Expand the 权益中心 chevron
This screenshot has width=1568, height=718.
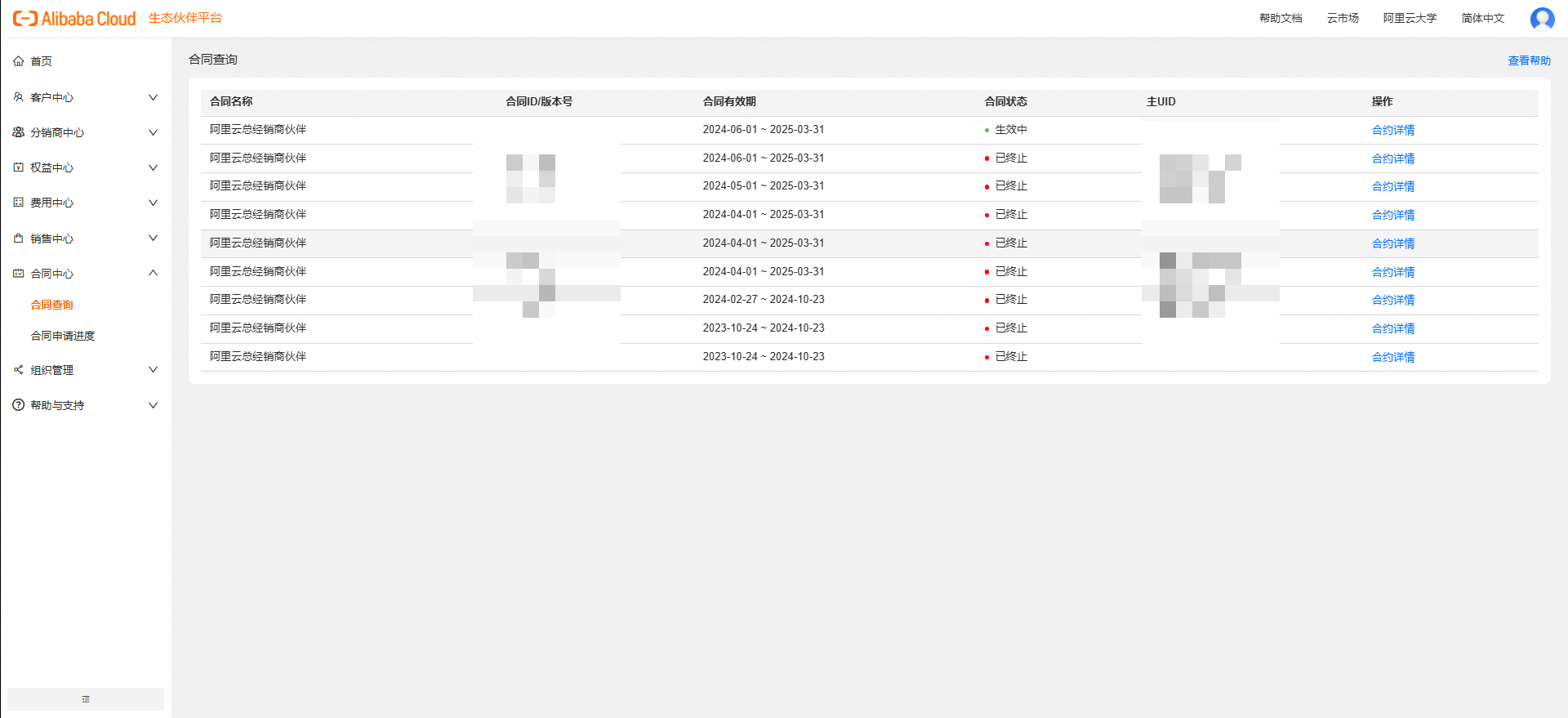(x=153, y=167)
